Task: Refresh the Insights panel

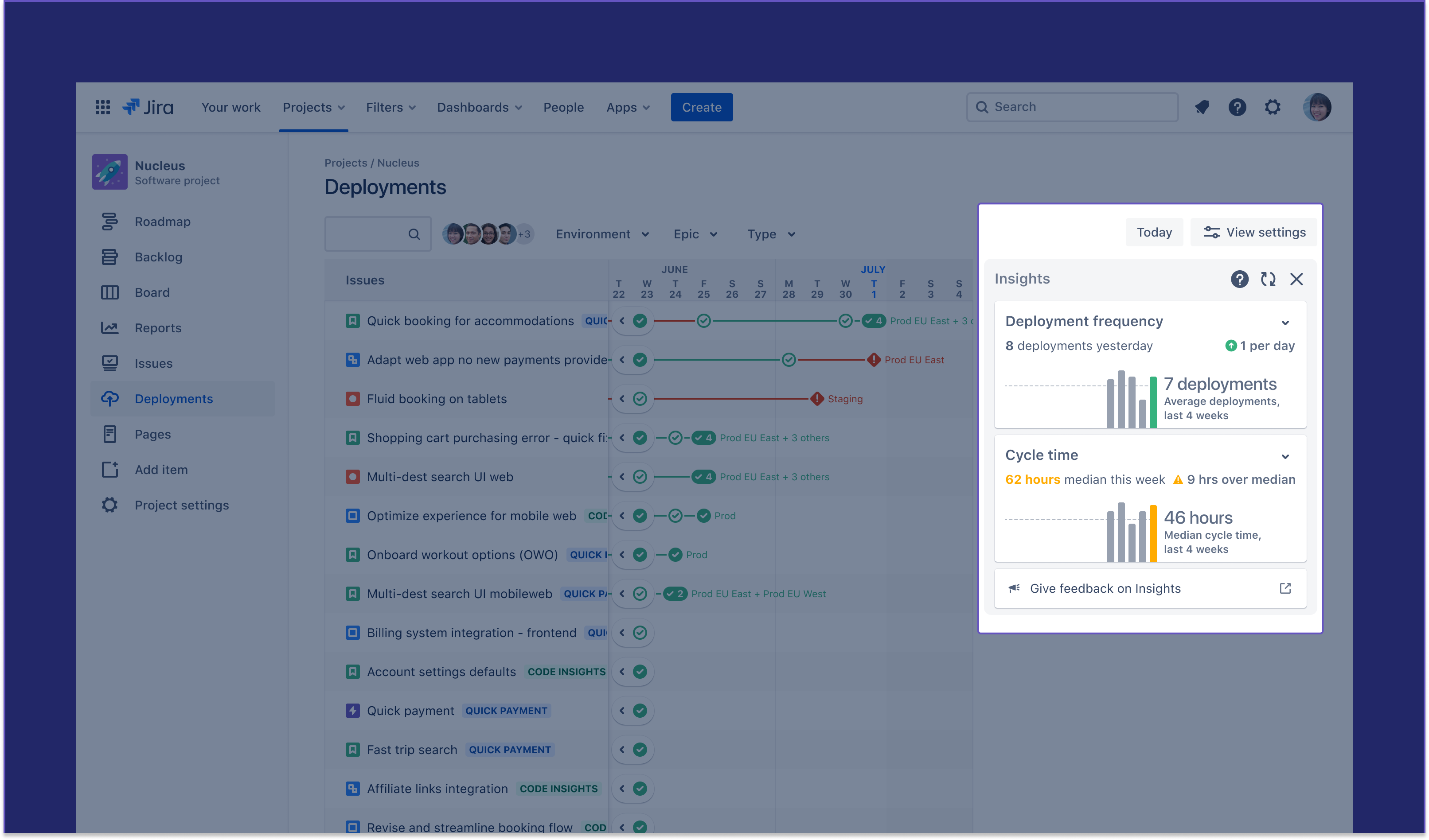Action: point(1268,279)
